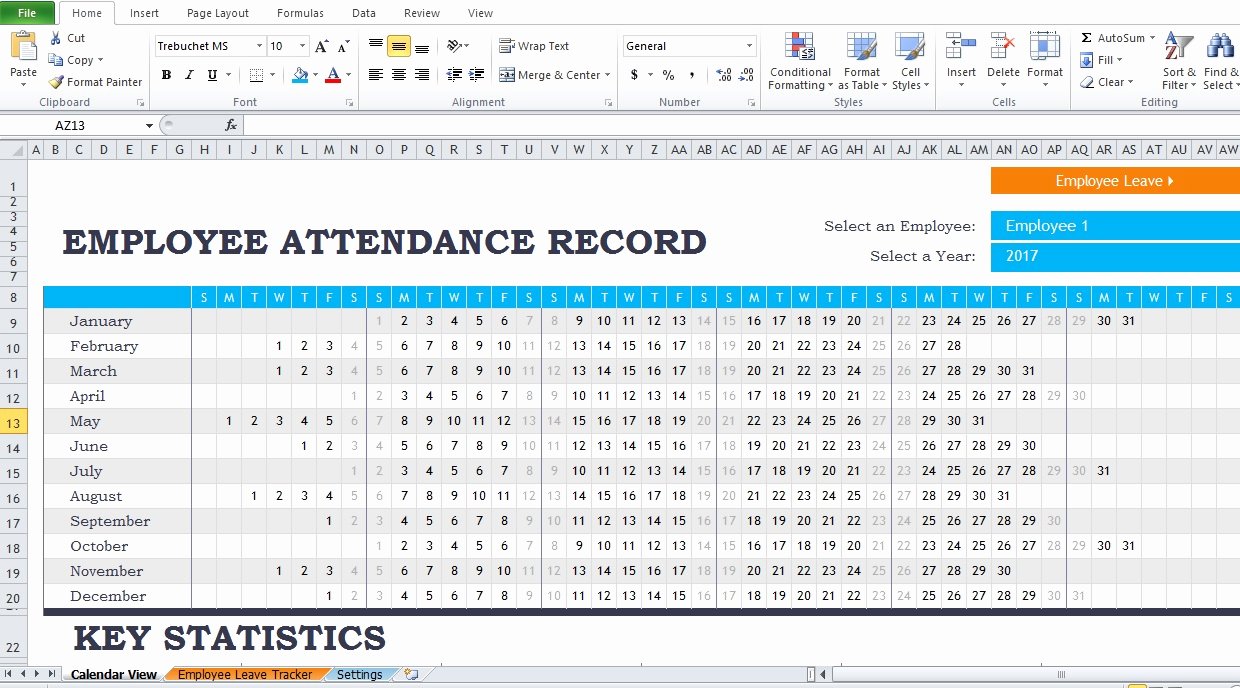Align text right
Viewport: 1240px width, 688px height.
pos(422,75)
